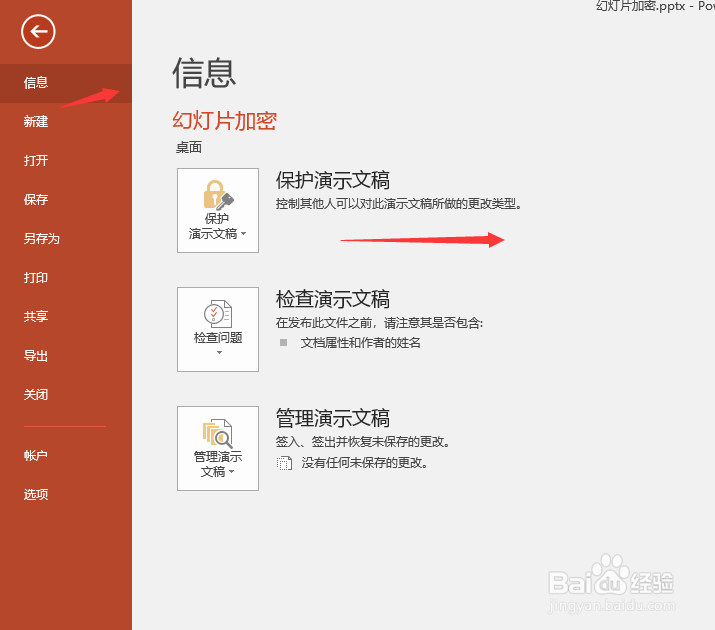715x630 pixels.
Task: Click the back arrow to exit backstage
Action: click(x=38, y=31)
